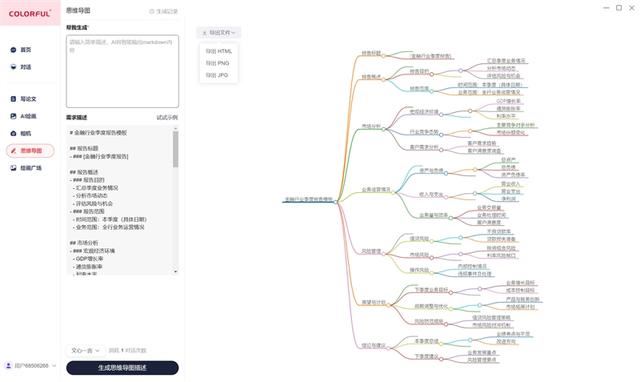Image resolution: width=640 pixels, height=382 pixels.
Task: Click the '- 分析市场动态' line in markdown panel
Action: click(x=90, y=196)
